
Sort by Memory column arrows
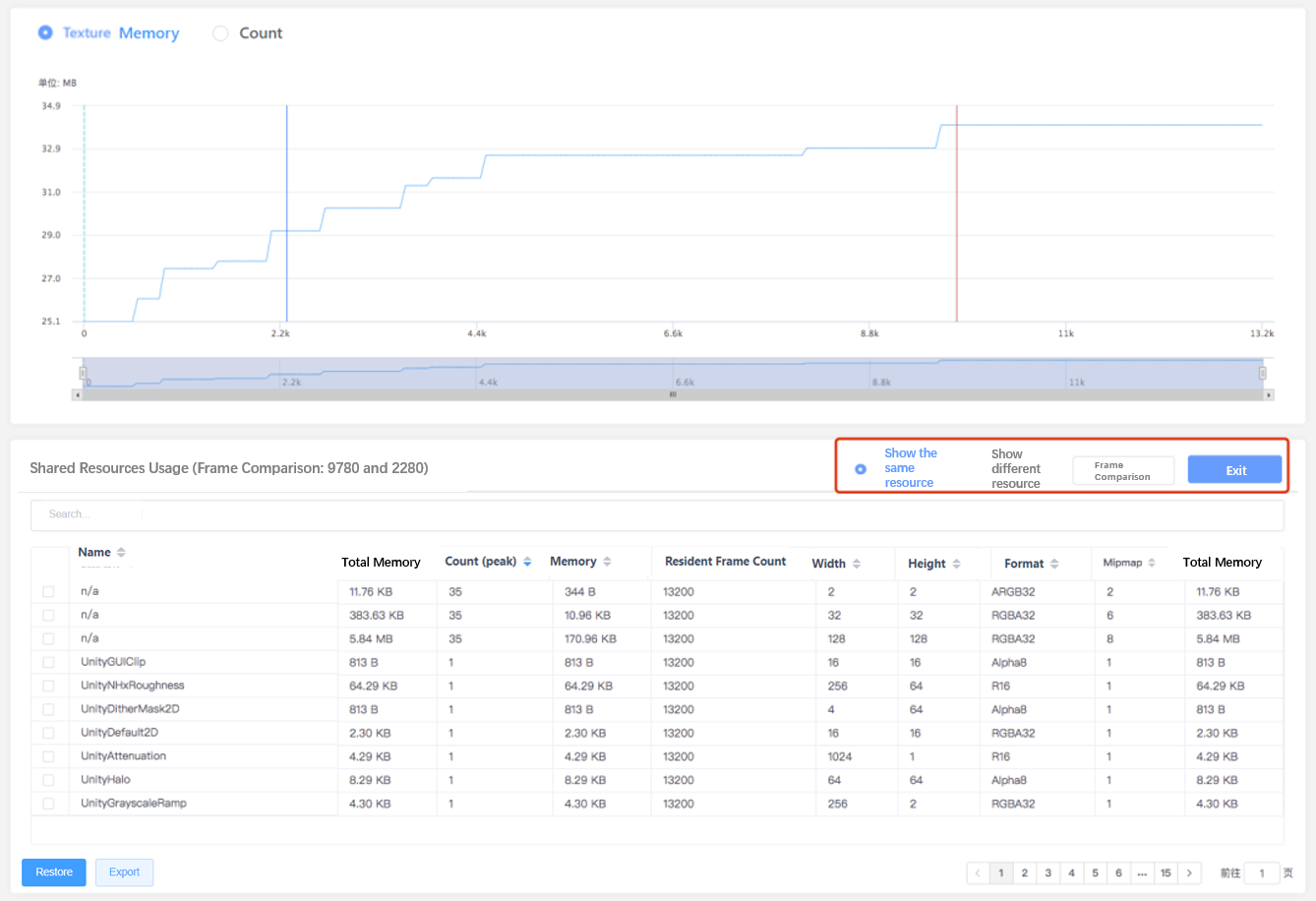[607, 562]
